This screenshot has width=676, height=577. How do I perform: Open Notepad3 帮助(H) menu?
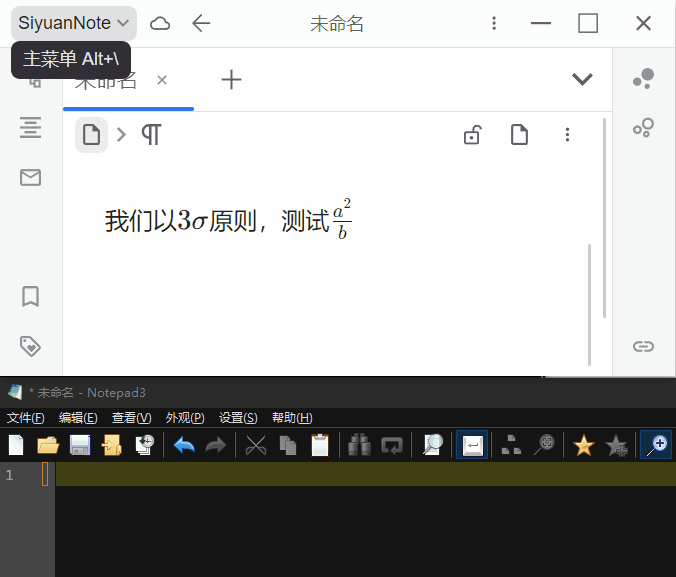[292, 418]
